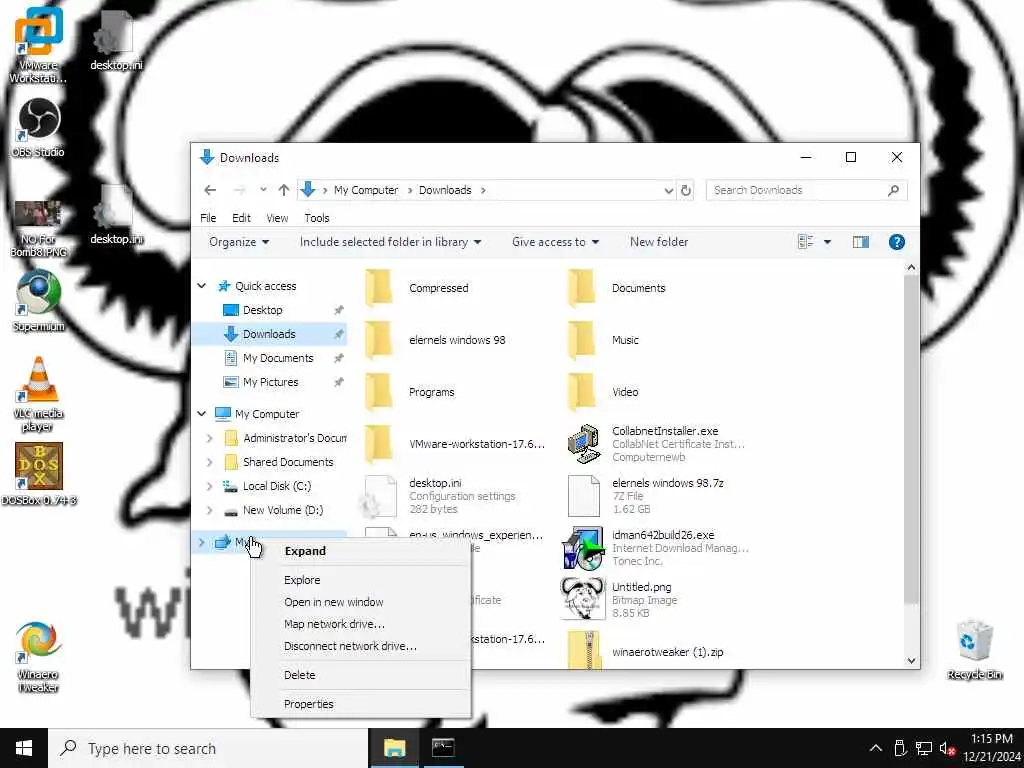The height and width of the screenshot is (768, 1024).
Task: Refresh the Downloads folder view
Action: coord(686,190)
